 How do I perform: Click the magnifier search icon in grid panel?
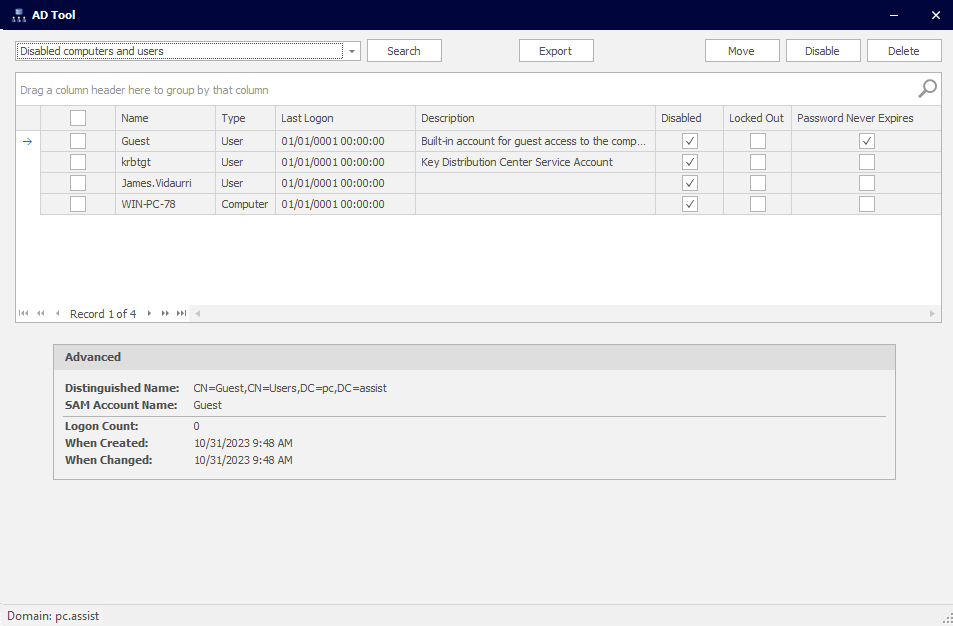pos(927,89)
